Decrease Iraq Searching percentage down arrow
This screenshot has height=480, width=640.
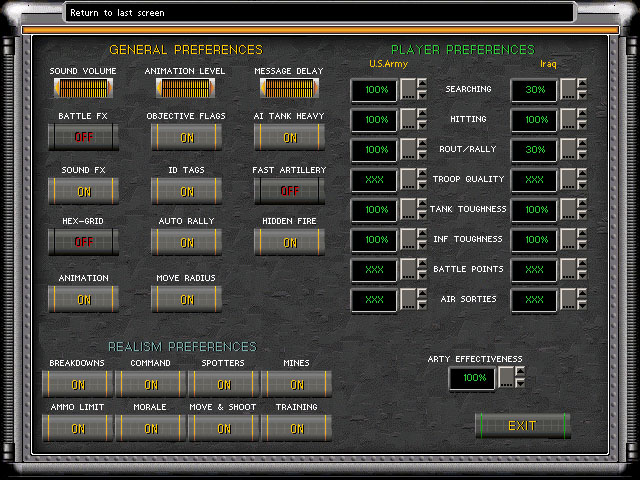click(582, 95)
